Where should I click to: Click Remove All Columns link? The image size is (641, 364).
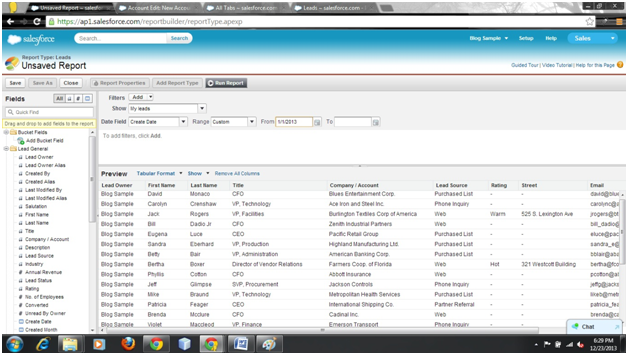(x=237, y=174)
